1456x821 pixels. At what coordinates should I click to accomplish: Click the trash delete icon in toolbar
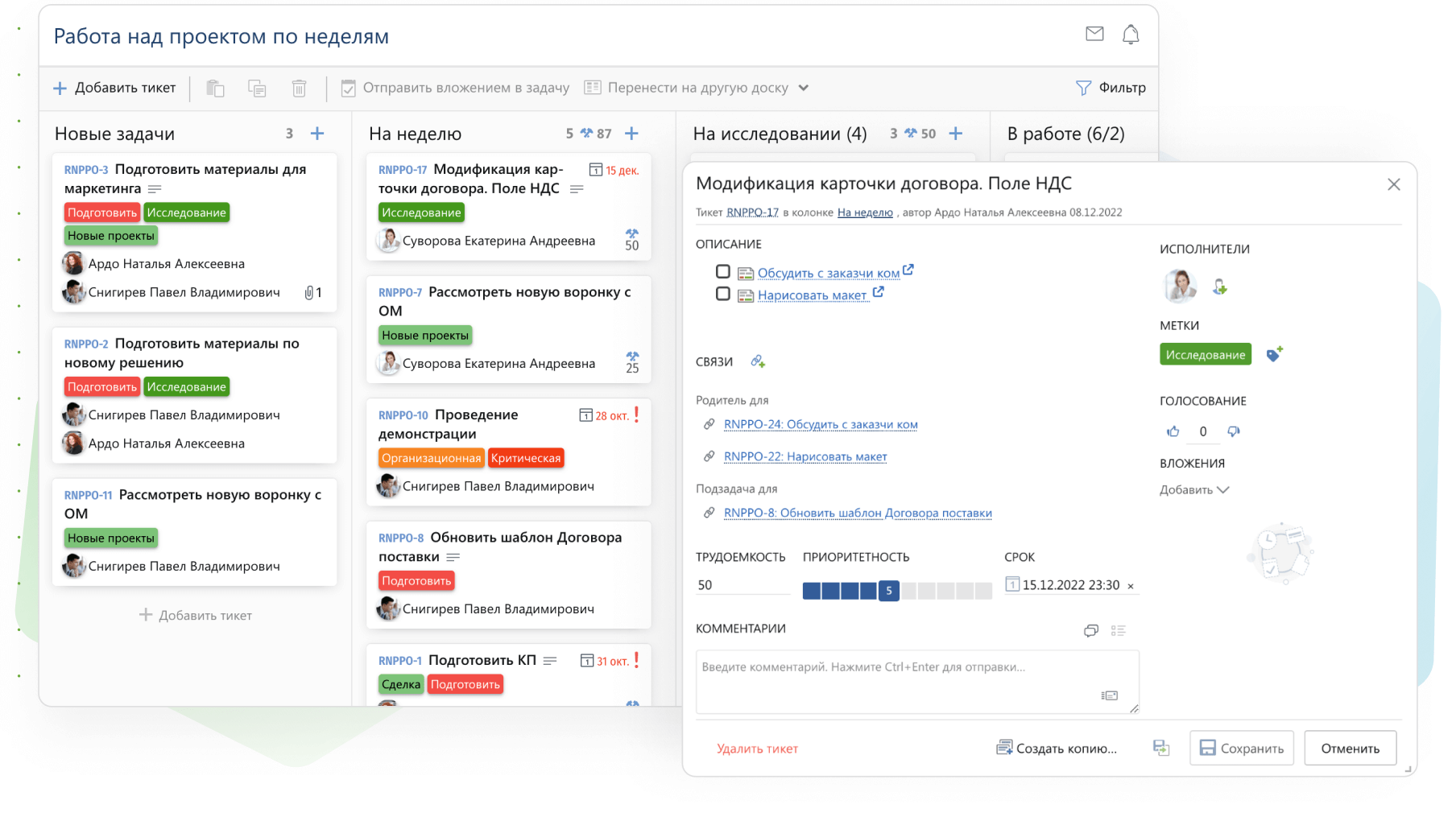point(299,89)
